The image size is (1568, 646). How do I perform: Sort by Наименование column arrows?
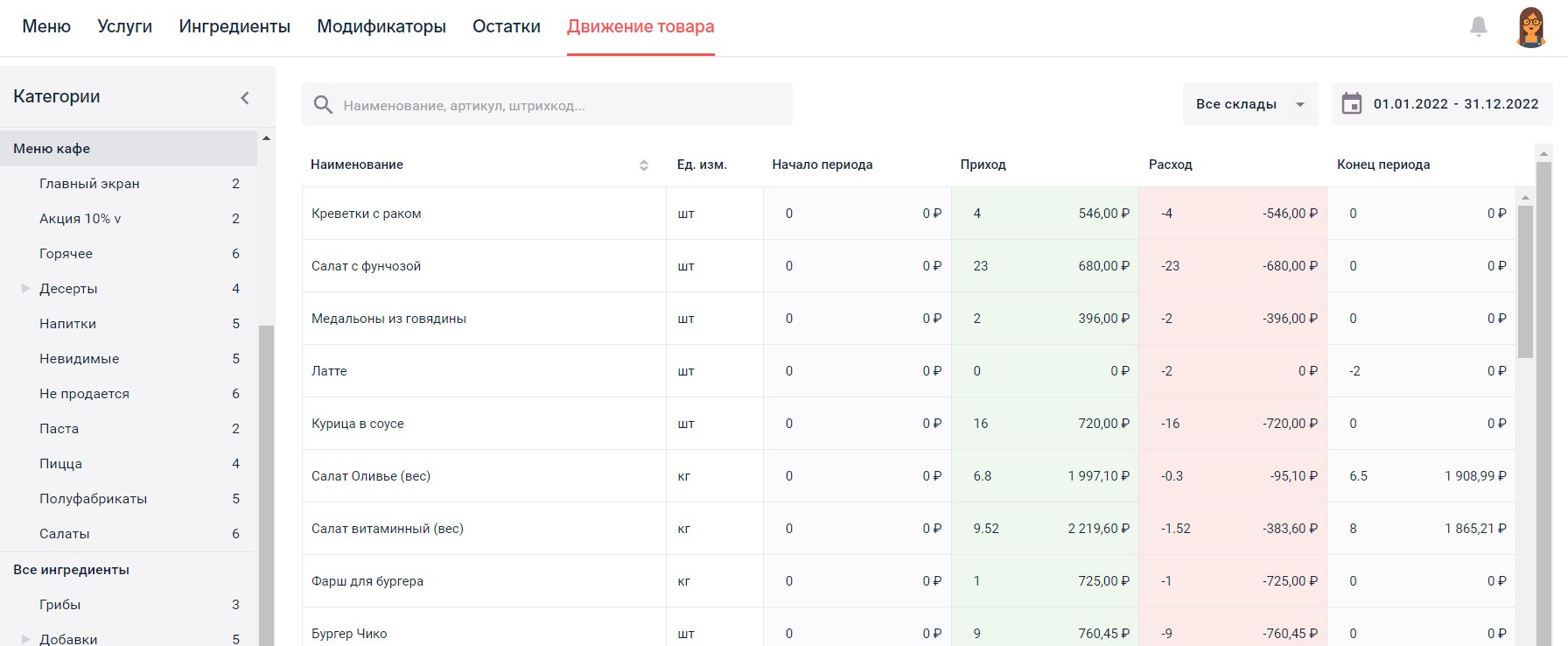point(644,165)
